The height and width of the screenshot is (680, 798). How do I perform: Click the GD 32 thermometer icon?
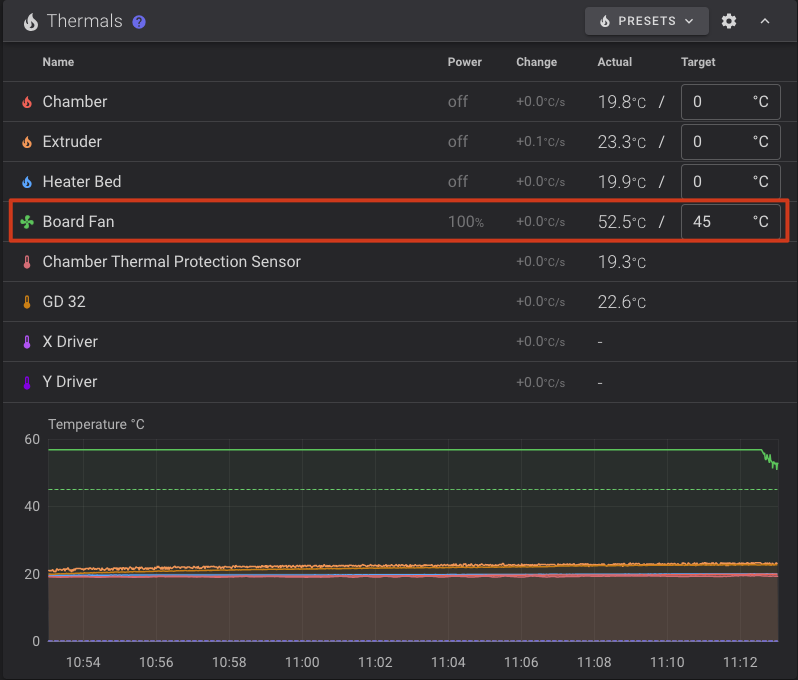pos(27,302)
